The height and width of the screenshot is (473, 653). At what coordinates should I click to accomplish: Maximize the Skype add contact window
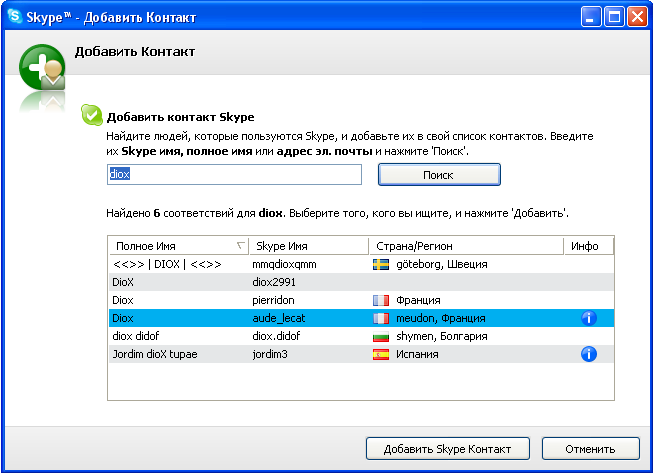(x=614, y=17)
